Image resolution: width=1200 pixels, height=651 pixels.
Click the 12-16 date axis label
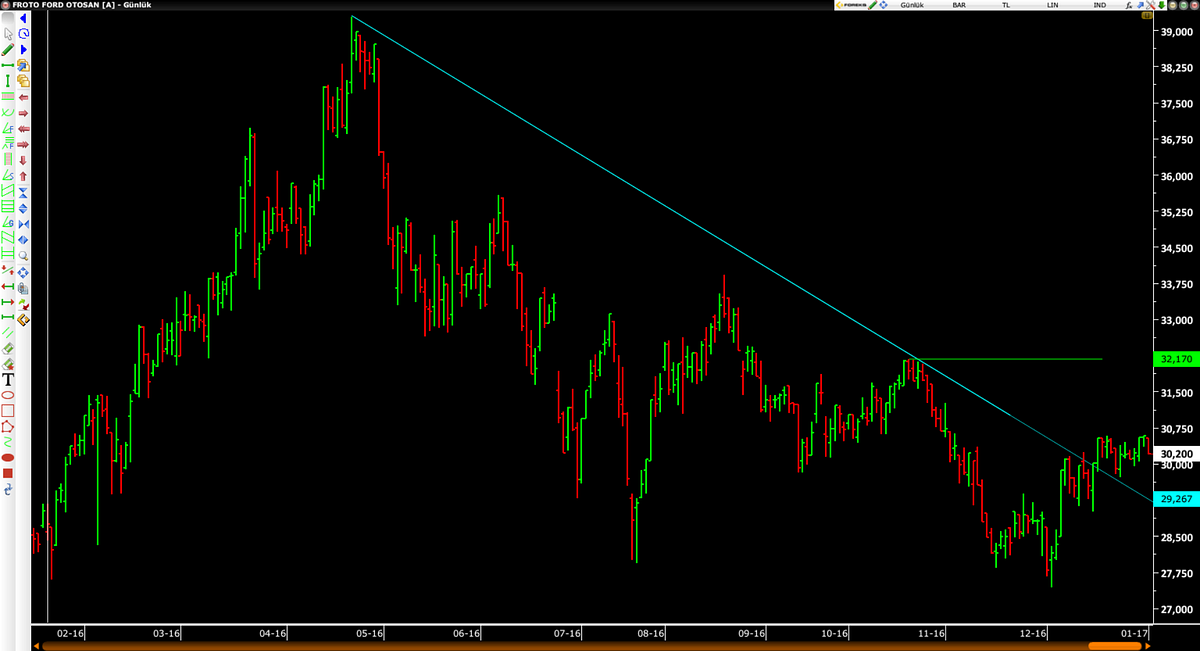(1033, 633)
